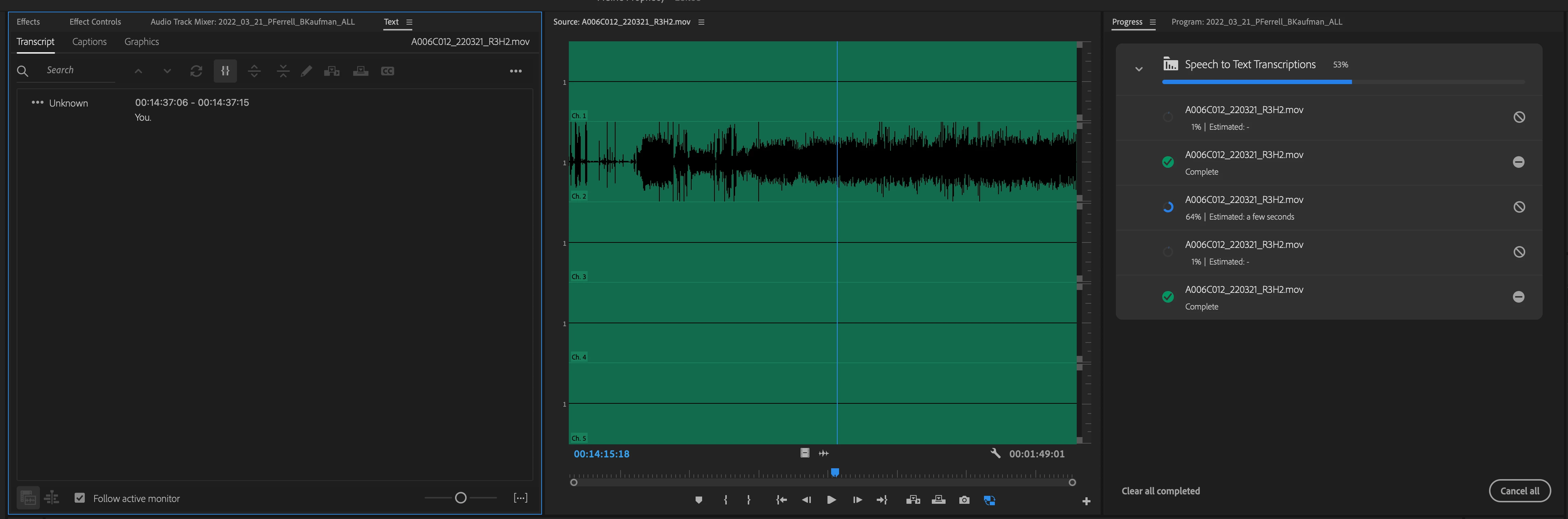This screenshot has height=519, width=1568.
Task: Click the wrench settings icon in Source monitor
Action: pyautogui.click(x=995, y=453)
